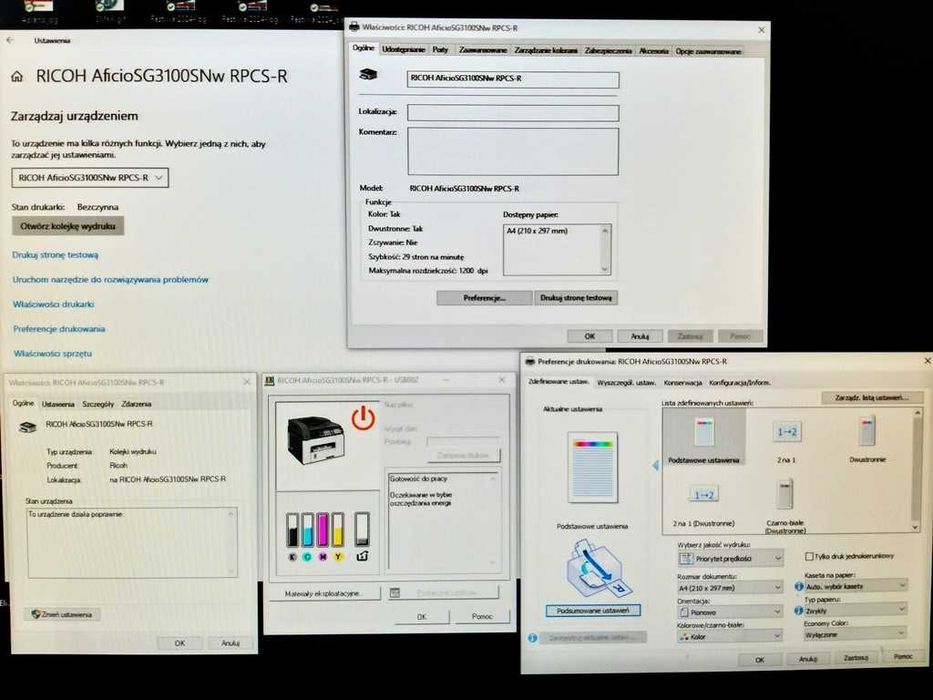Open the device function dropdown in Settings
The height and width of the screenshot is (700, 933).
pyautogui.click(x=90, y=177)
